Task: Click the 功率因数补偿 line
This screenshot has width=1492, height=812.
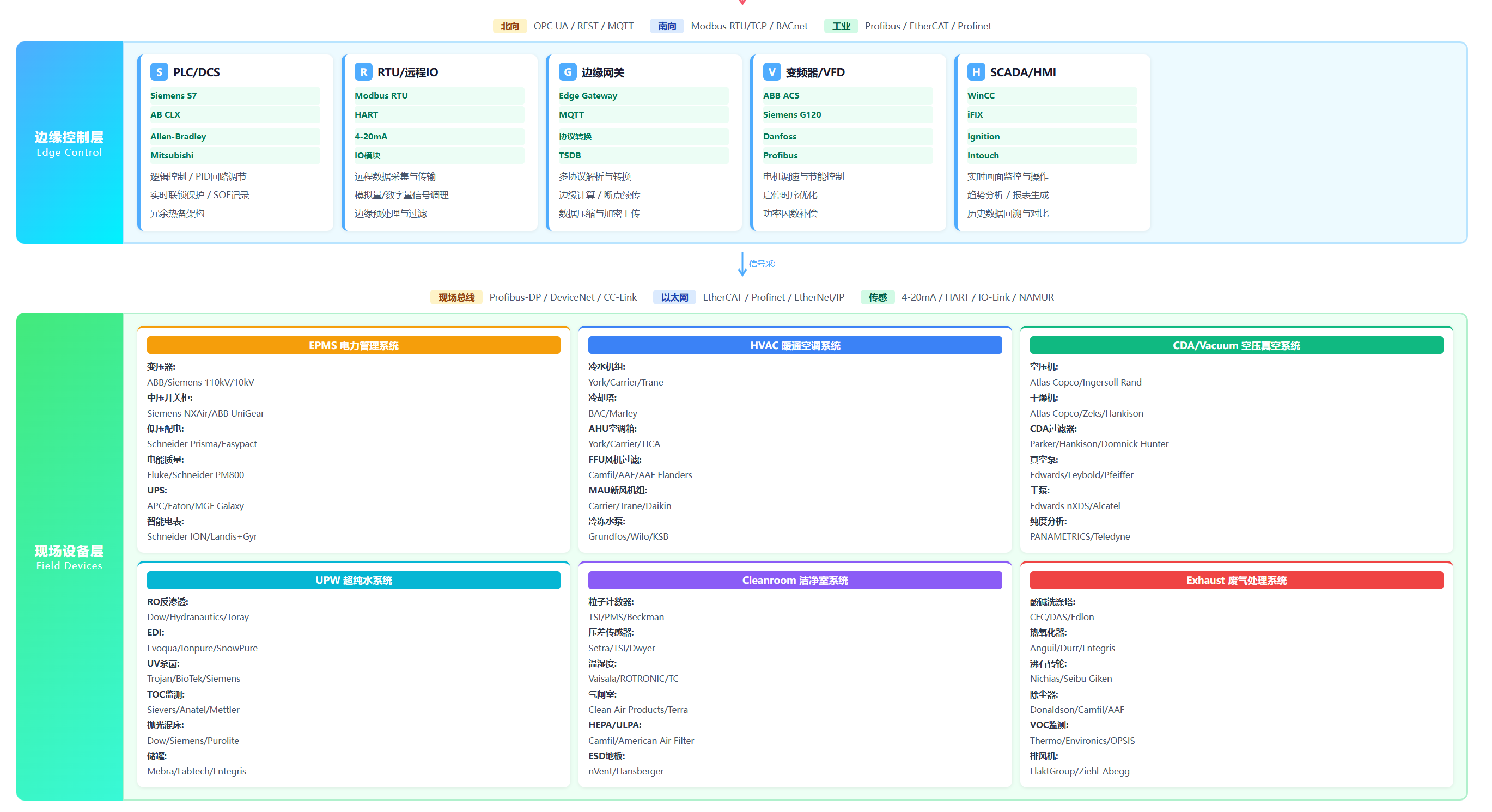Action: (790, 213)
